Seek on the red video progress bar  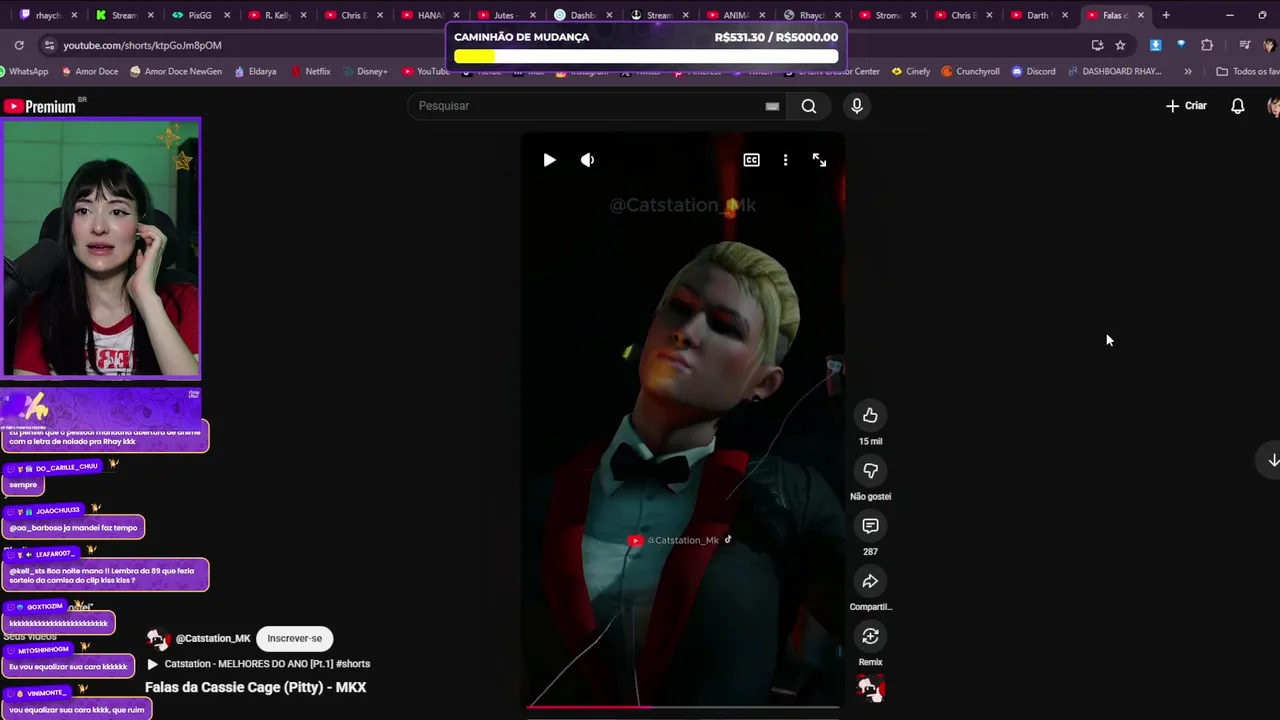pyautogui.click(x=683, y=707)
